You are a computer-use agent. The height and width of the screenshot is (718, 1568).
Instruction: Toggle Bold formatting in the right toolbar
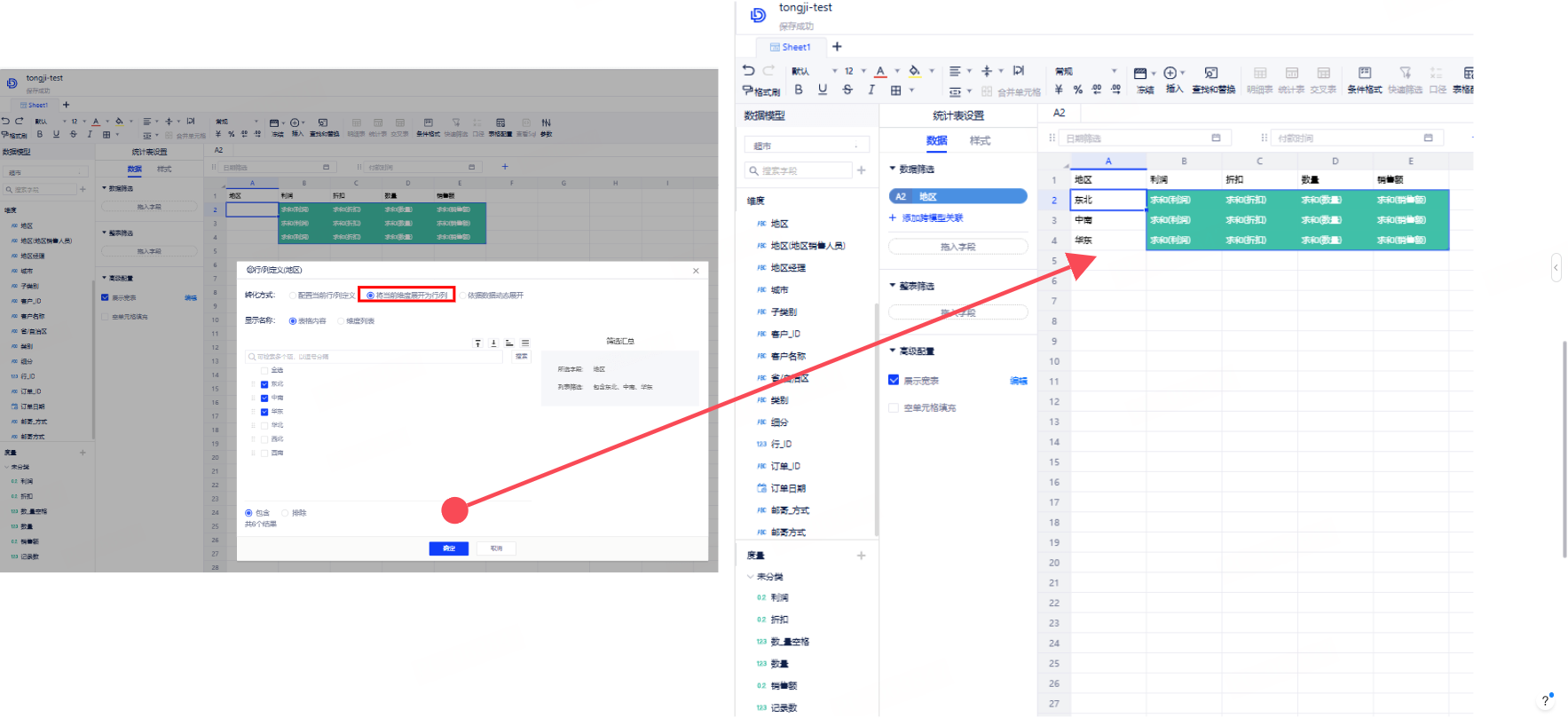click(799, 90)
